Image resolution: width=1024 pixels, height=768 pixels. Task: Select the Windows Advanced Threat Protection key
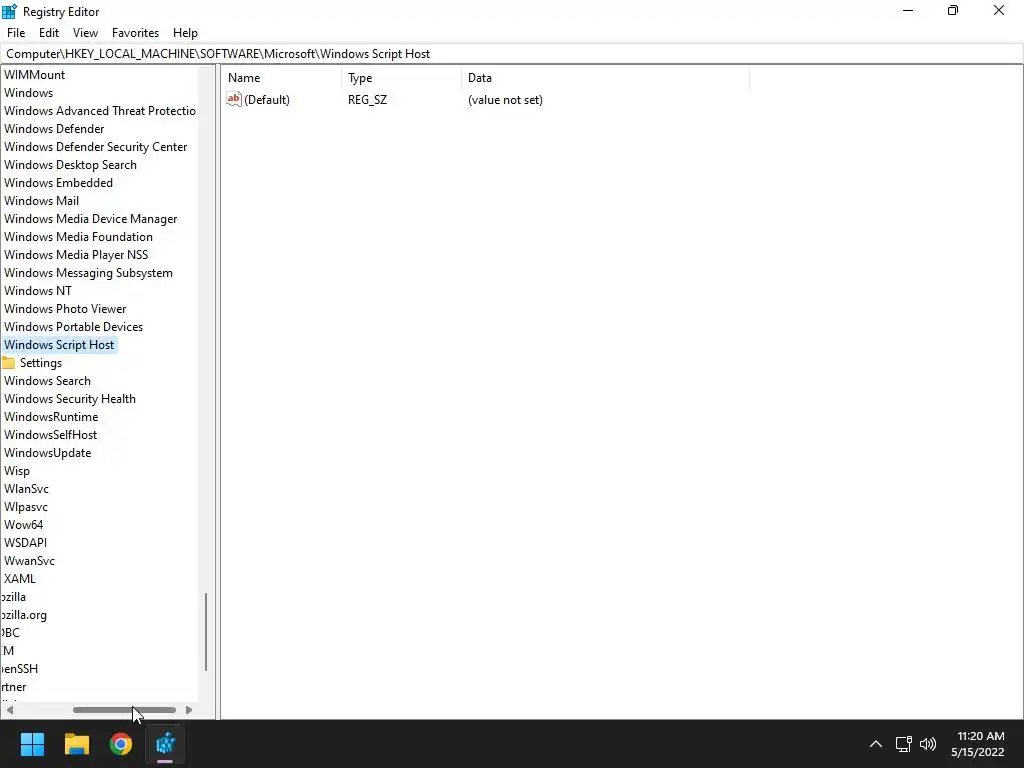pos(100,110)
